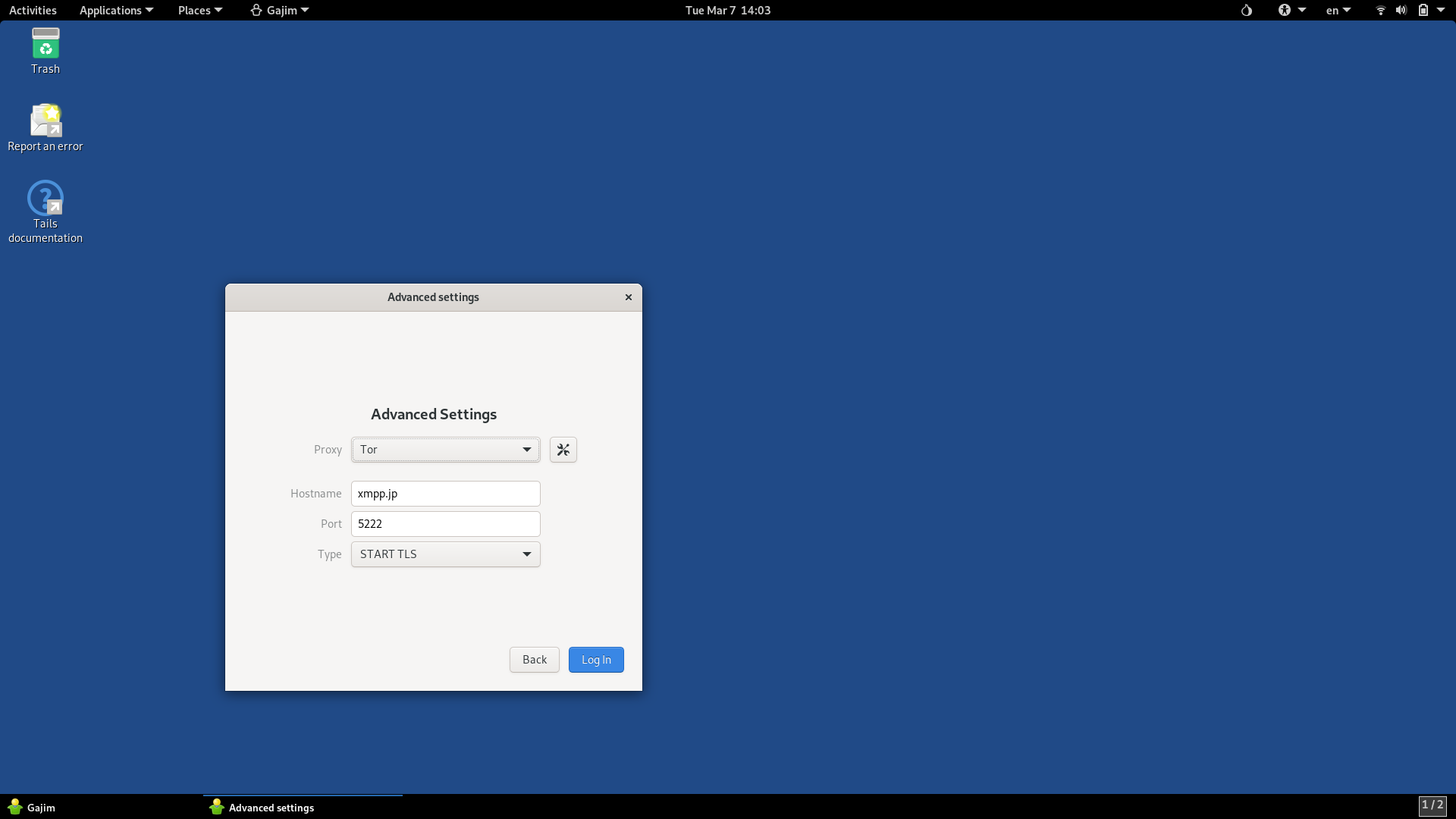
Task: Open the Gajim application menu
Action: 280,11
